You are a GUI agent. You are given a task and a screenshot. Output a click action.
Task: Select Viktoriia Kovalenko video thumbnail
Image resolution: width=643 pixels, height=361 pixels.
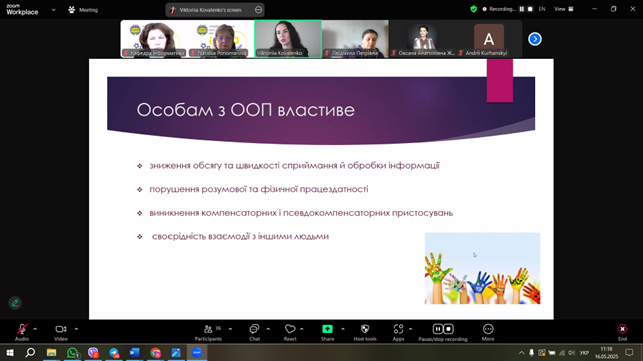pos(288,39)
